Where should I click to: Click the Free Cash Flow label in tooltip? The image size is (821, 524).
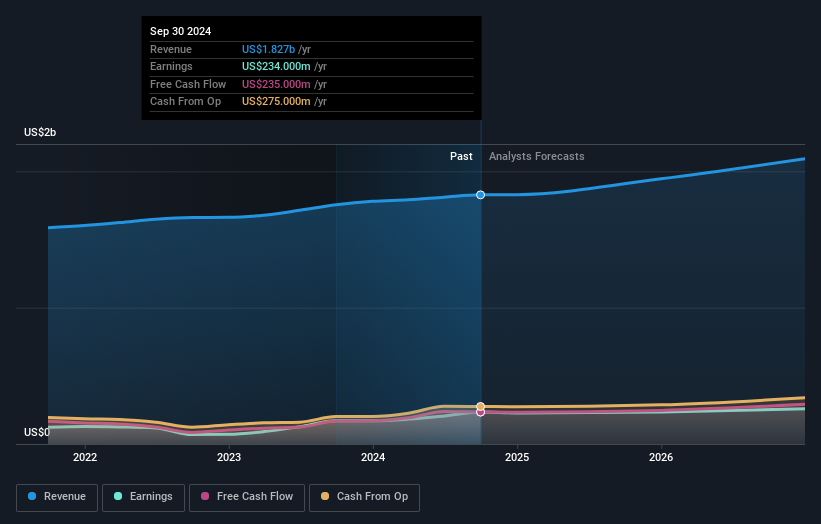tap(188, 84)
